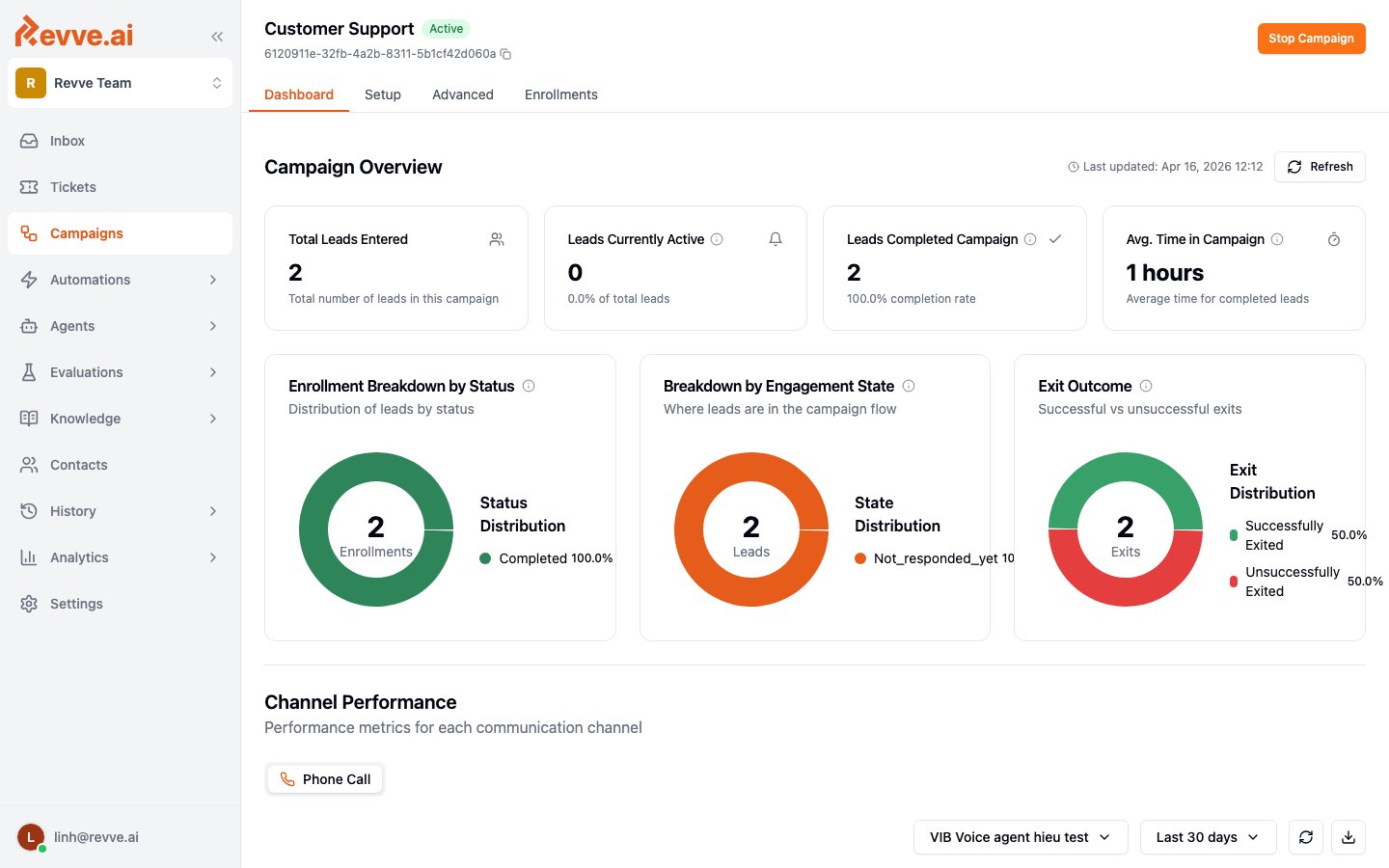Collapse the sidebar with double chevron icon

[217, 37]
